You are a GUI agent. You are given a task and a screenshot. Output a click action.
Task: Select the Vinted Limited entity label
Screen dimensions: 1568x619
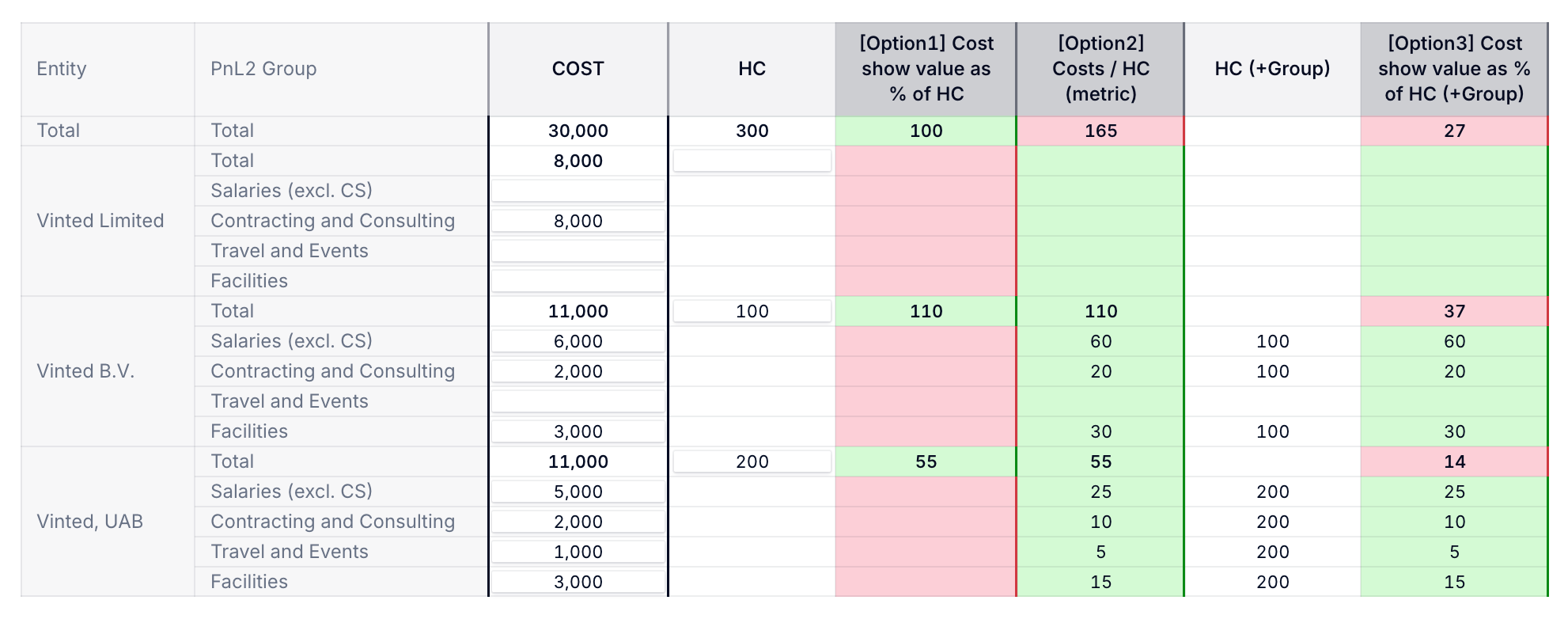coord(100,221)
